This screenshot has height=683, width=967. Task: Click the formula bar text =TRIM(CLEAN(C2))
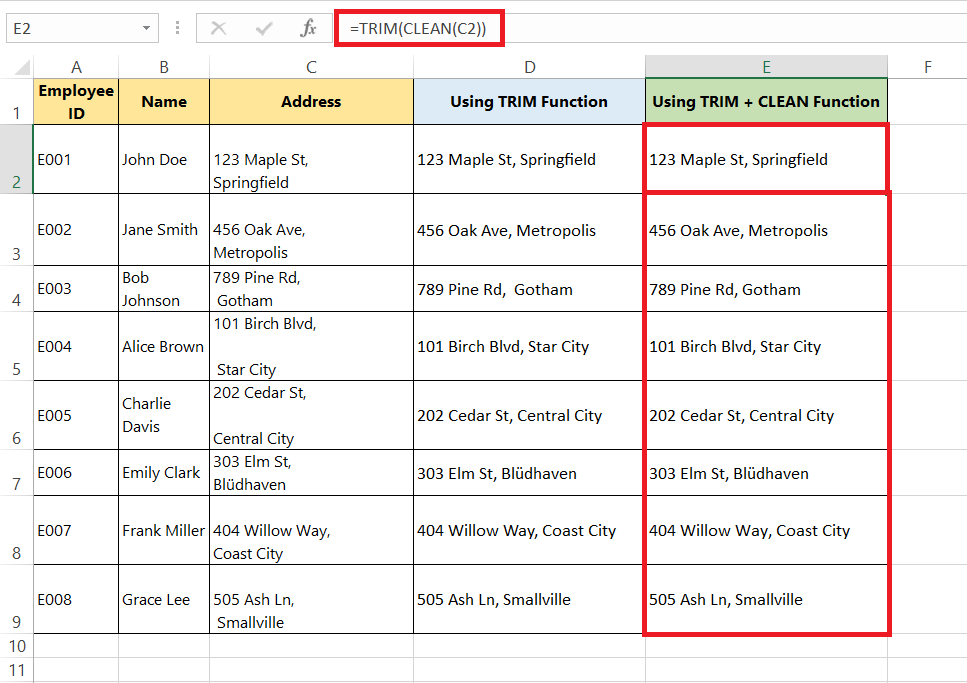coord(418,28)
